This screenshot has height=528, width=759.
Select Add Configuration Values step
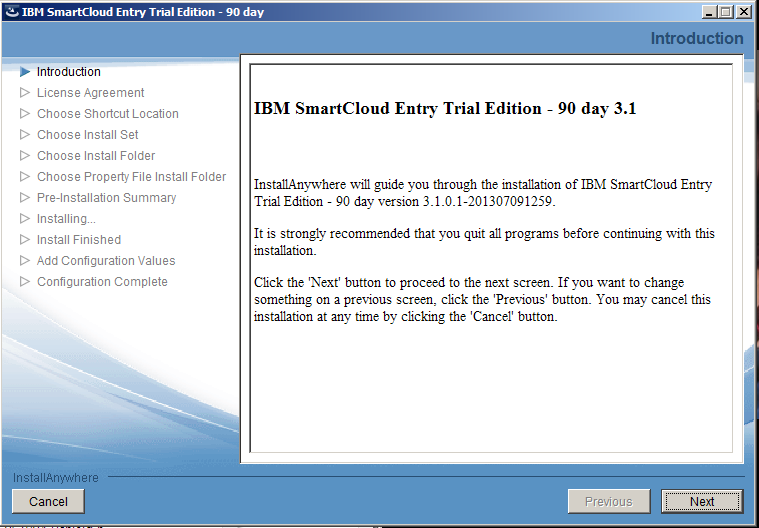pyautogui.click(x=106, y=261)
